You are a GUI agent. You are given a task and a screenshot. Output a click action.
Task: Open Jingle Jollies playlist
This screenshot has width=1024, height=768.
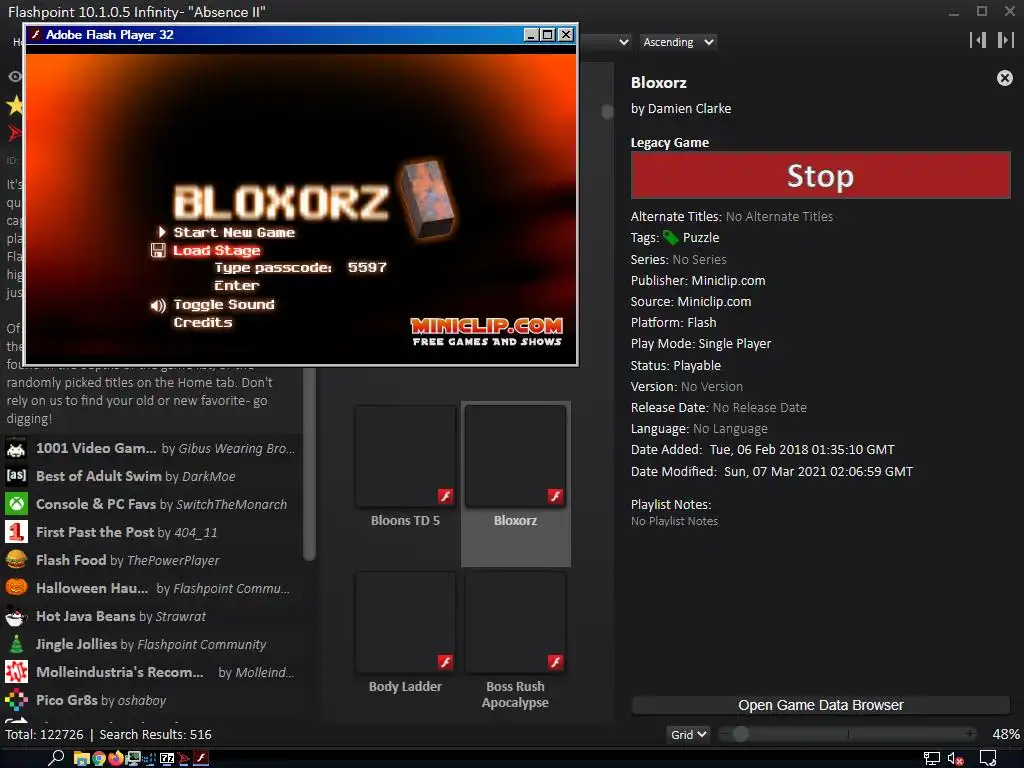click(151, 645)
